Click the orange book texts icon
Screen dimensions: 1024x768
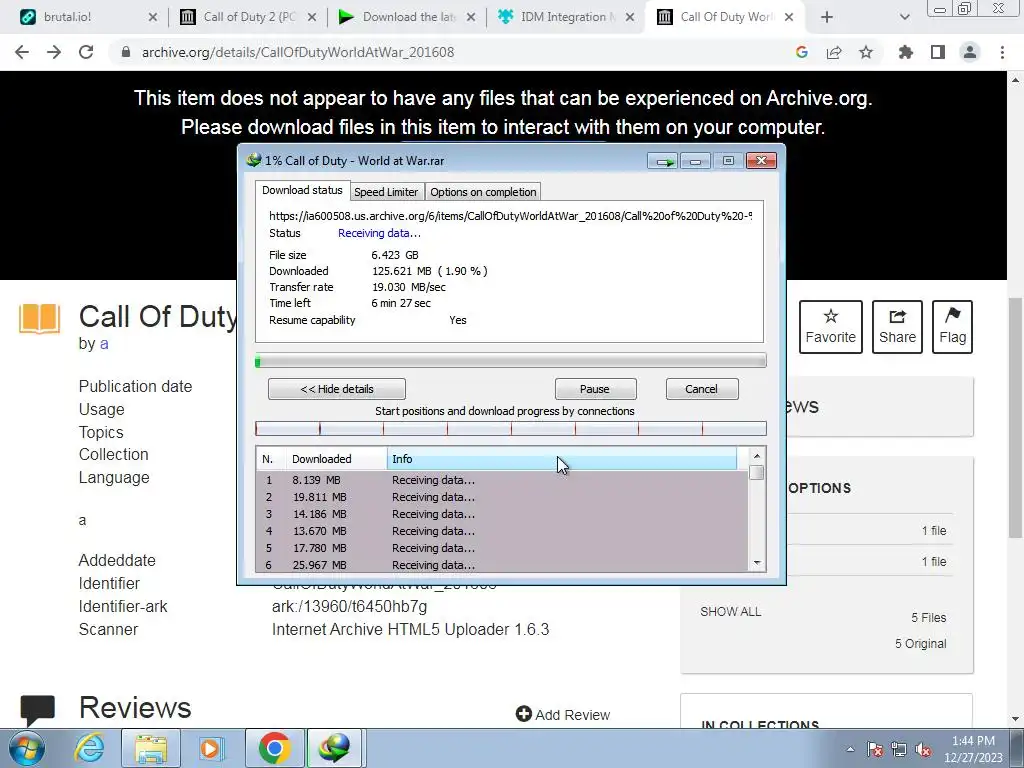click(39, 319)
